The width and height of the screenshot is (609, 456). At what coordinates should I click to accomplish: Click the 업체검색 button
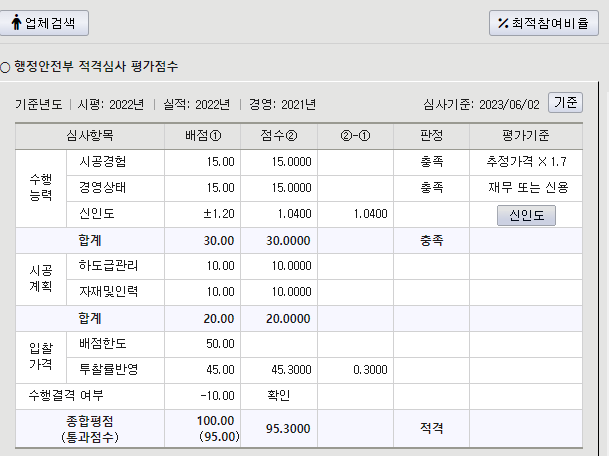44,23
